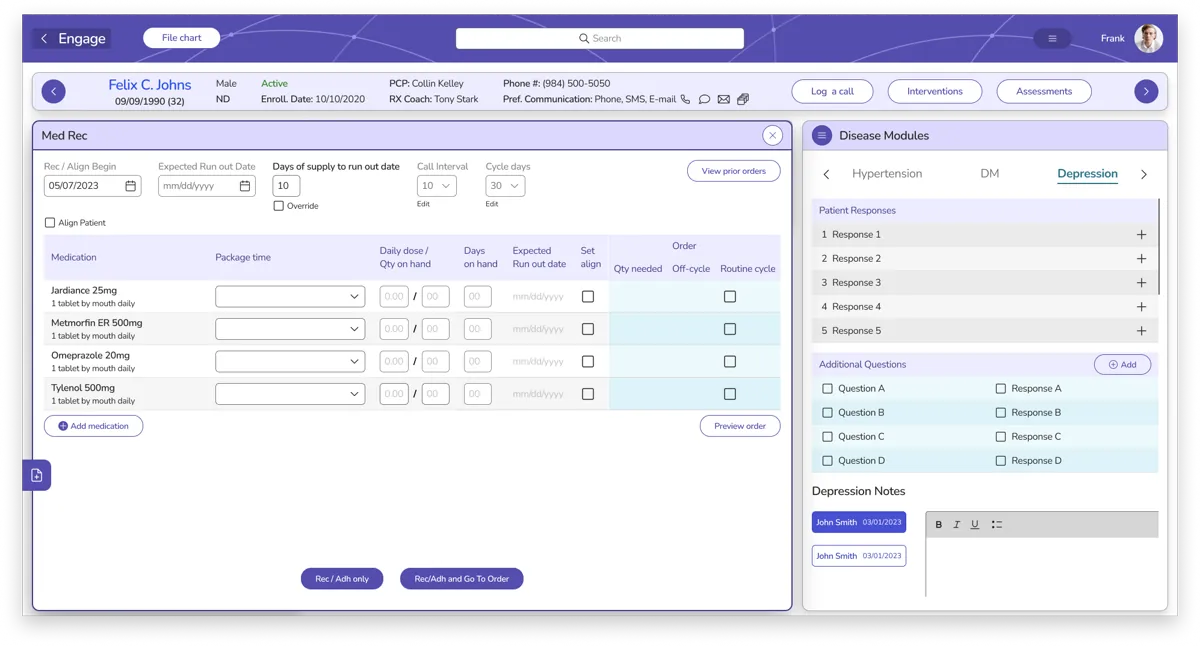Expand Response 4 with plus icon
The image size is (1200, 646).
click(x=1141, y=307)
